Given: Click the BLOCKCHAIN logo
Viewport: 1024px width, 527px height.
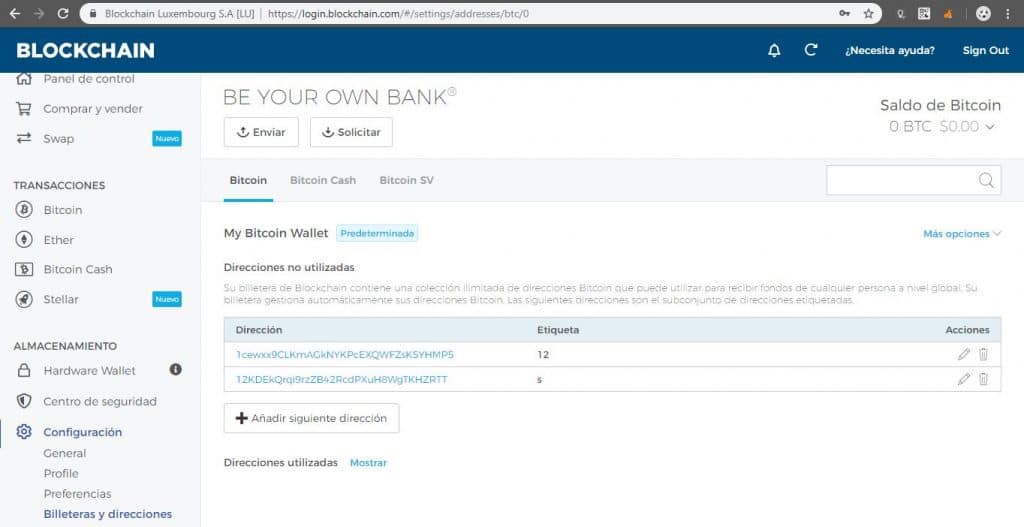Looking at the screenshot, I should (86, 50).
